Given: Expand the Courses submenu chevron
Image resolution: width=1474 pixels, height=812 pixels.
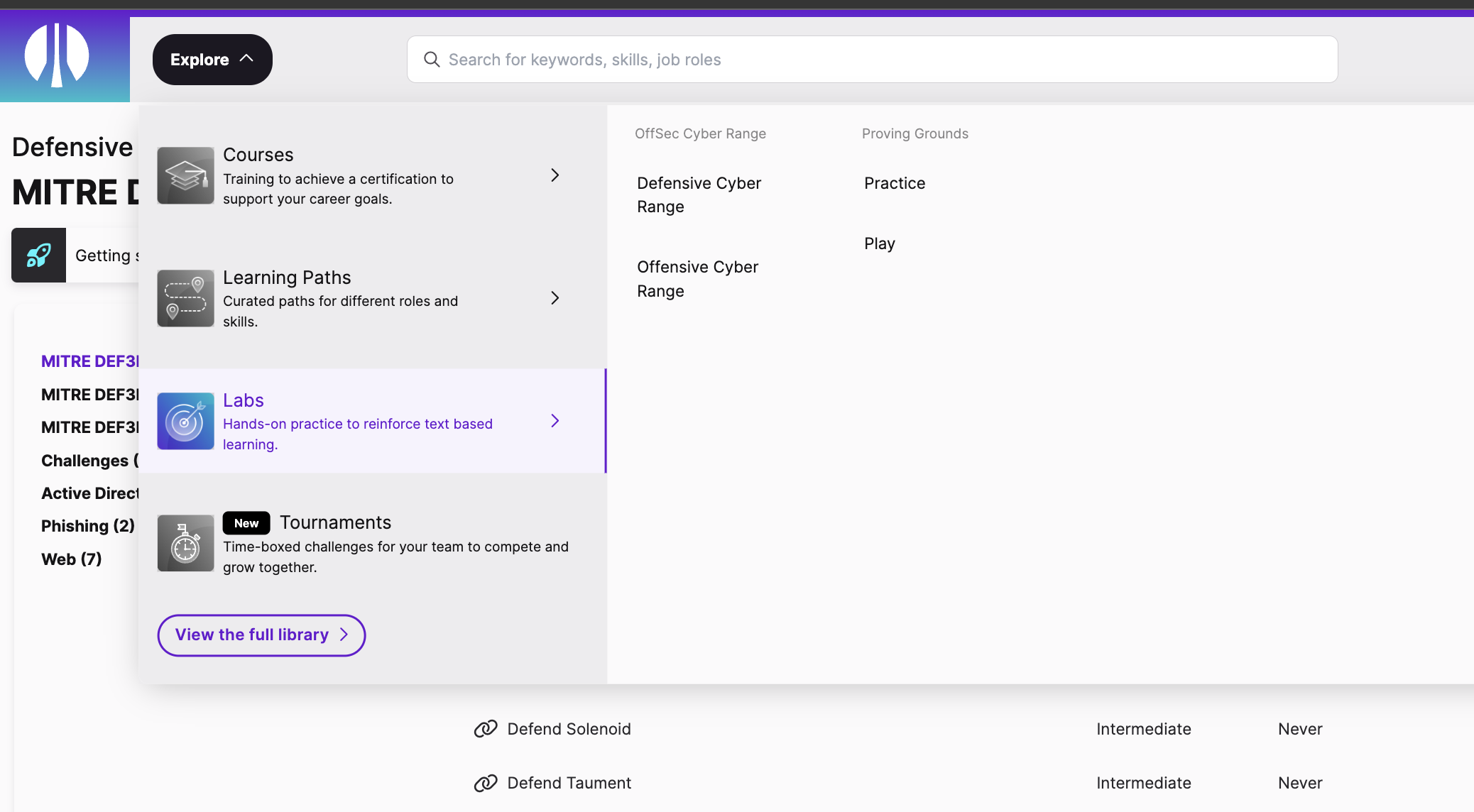Looking at the screenshot, I should (x=555, y=175).
